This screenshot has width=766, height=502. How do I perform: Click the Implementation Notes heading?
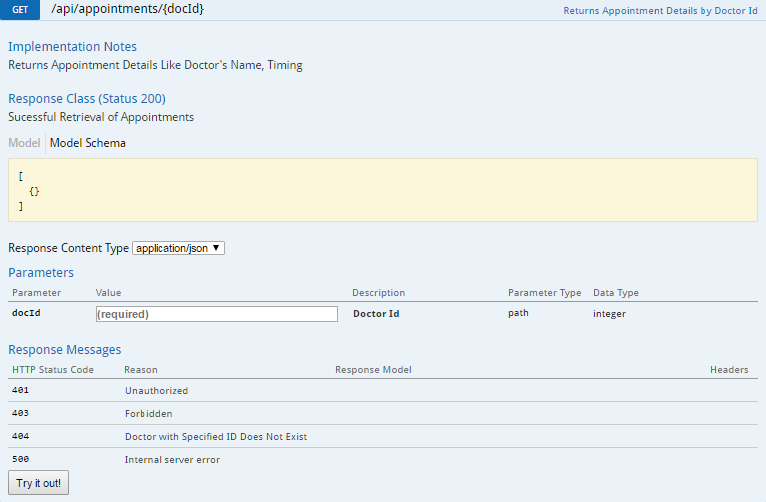(72, 47)
